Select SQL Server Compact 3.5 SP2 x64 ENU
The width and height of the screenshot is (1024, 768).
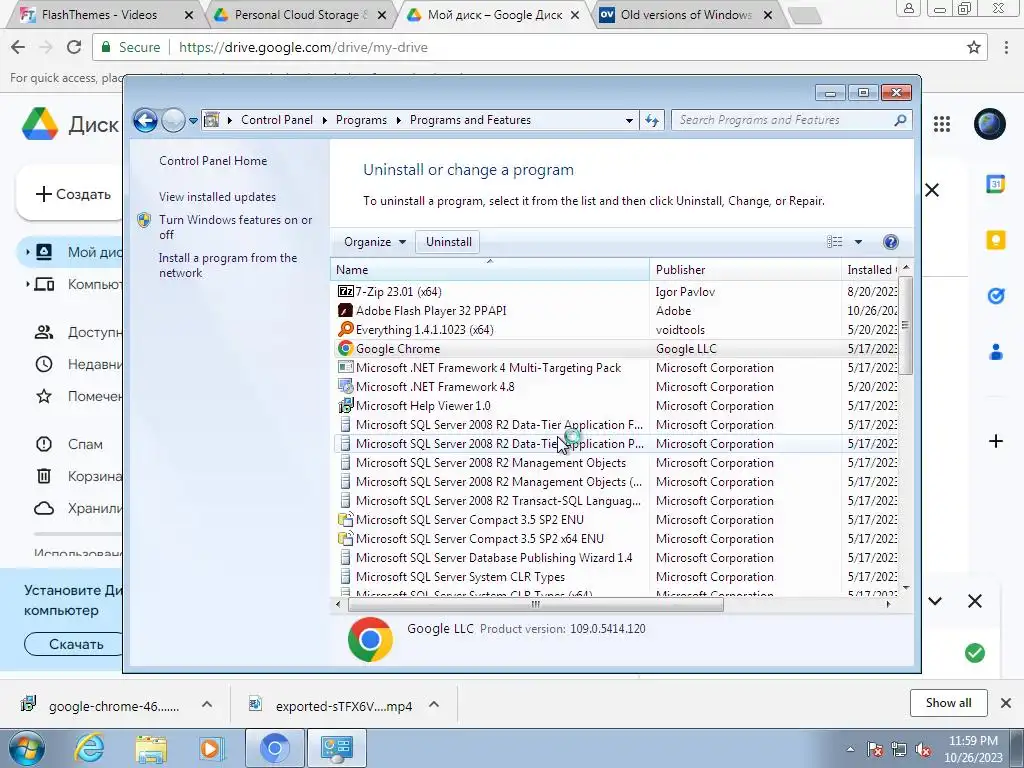480,539
